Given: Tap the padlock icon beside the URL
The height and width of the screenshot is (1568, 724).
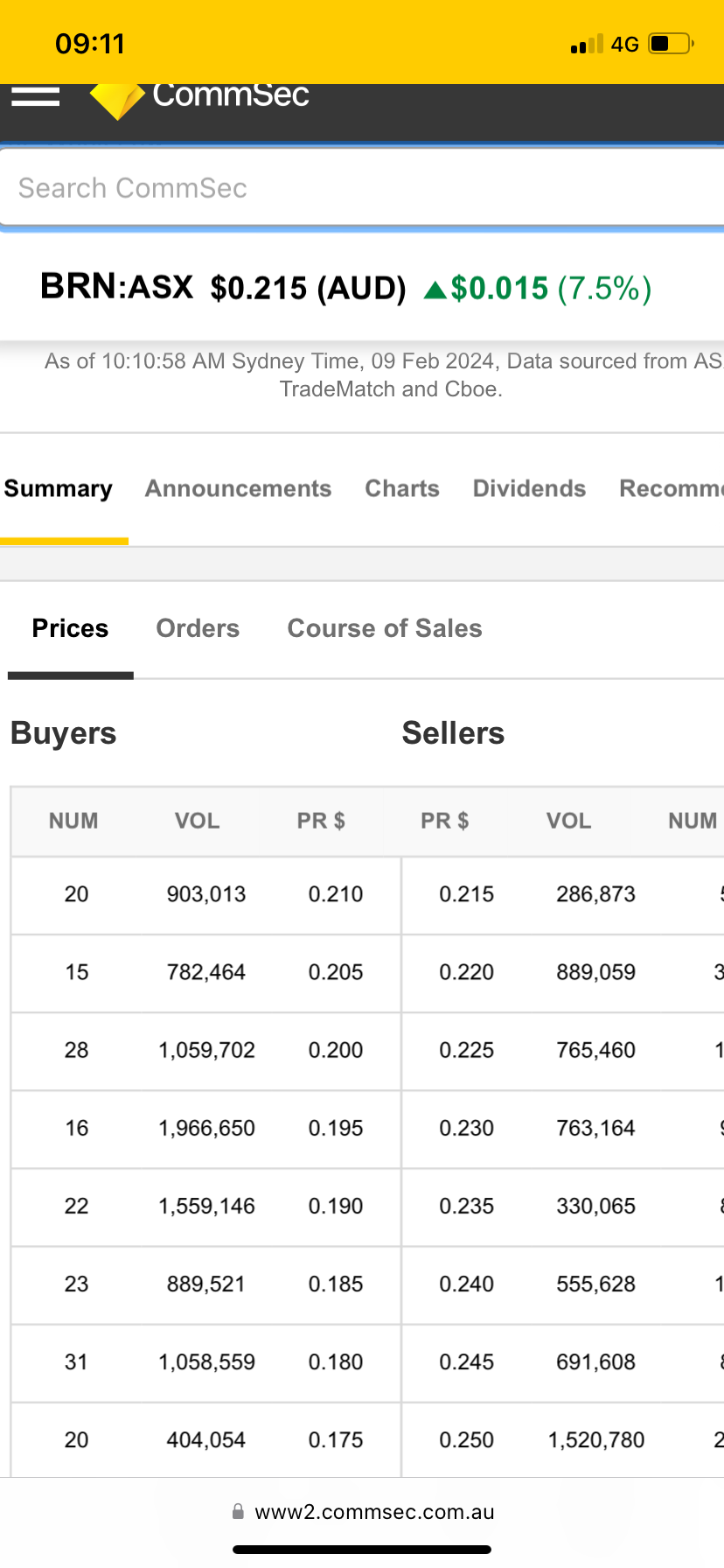Looking at the screenshot, I should pyautogui.click(x=238, y=1511).
